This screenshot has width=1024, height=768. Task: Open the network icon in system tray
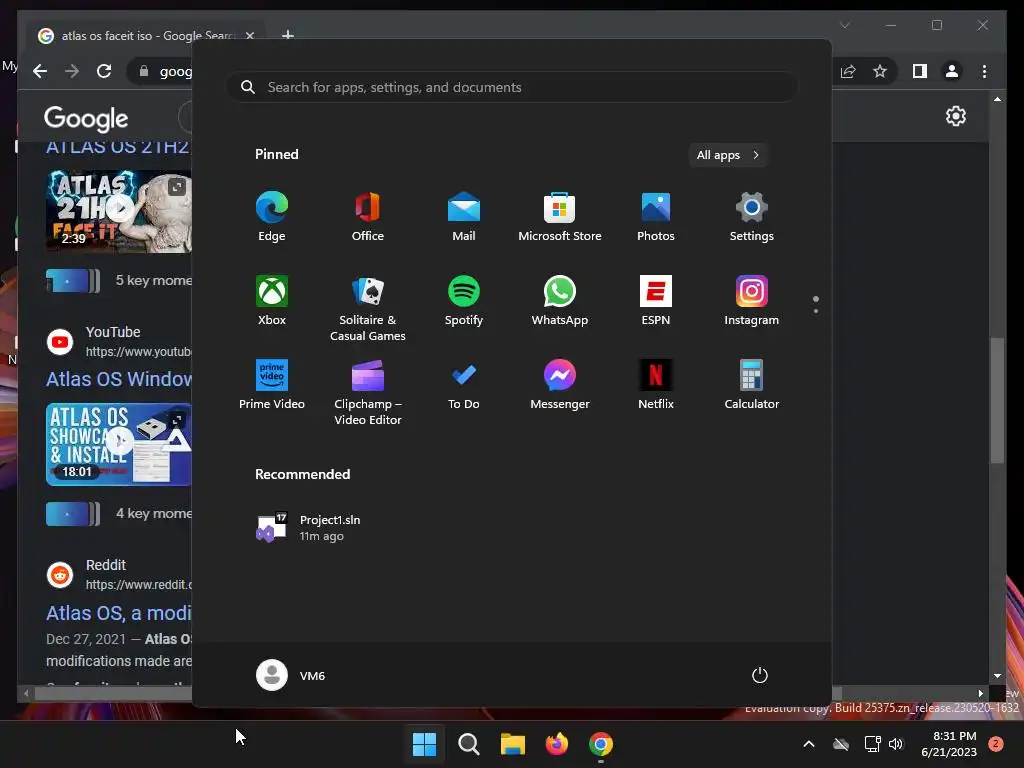click(x=872, y=744)
